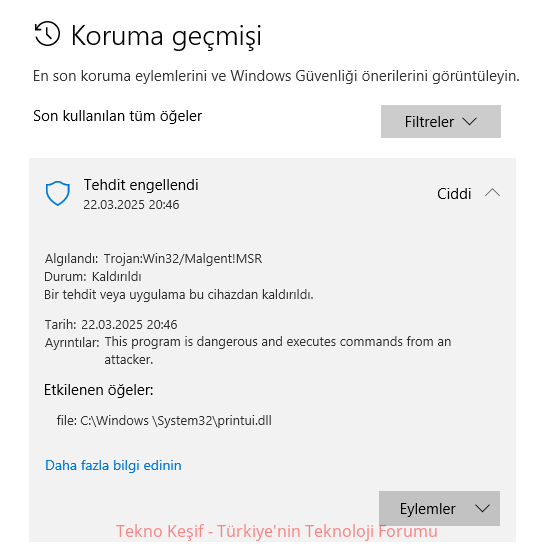Click the chevron arrow inside Filtreler
Screen dimensions: 553x552
[x=470, y=121]
